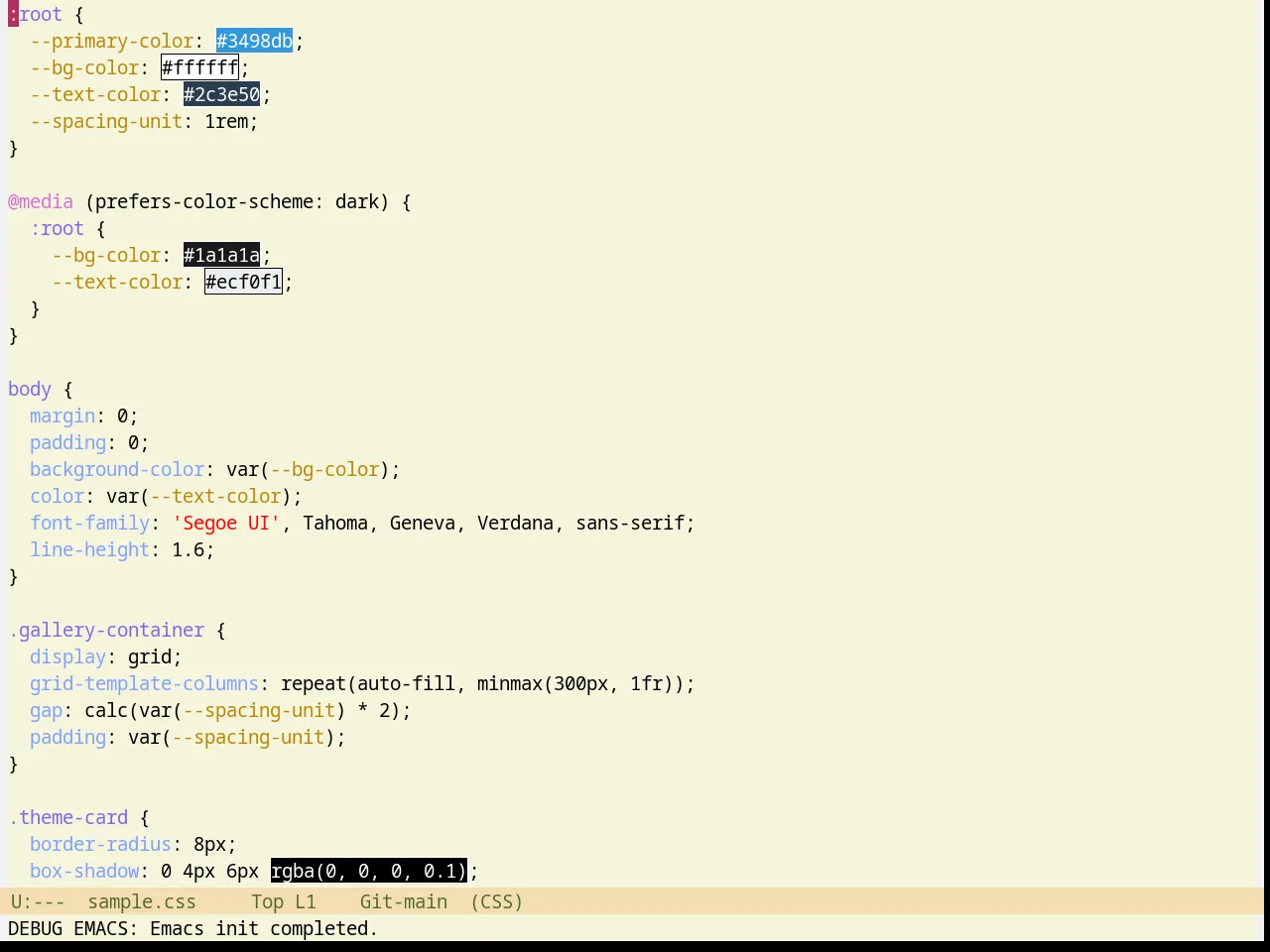Click the #1a1a1a dark background value
The image size is (1270, 952).
pyautogui.click(x=221, y=255)
